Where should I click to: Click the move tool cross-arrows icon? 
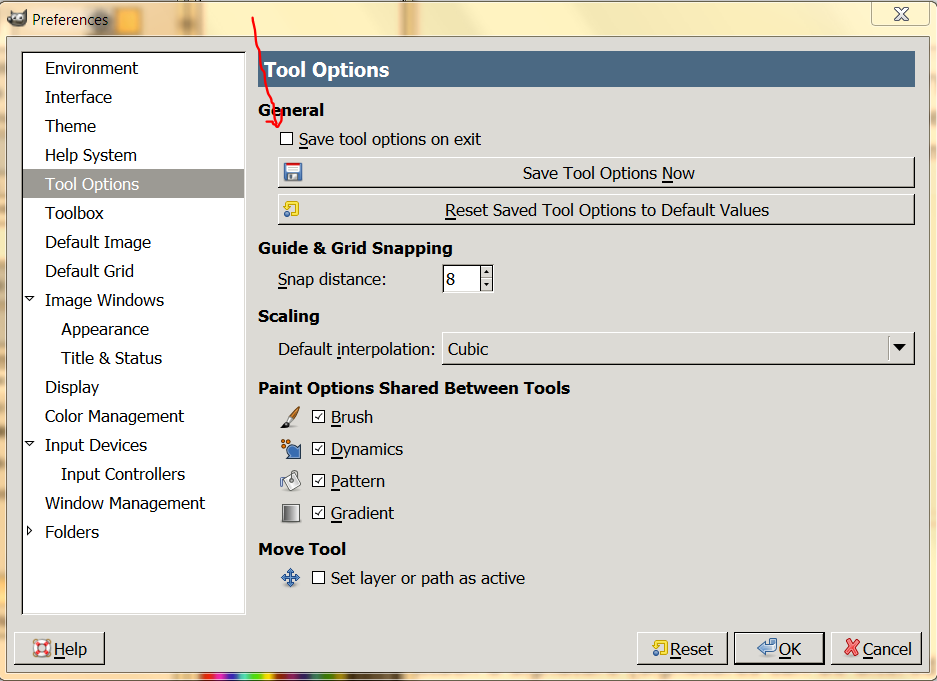pyautogui.click(x=290, y=578)
